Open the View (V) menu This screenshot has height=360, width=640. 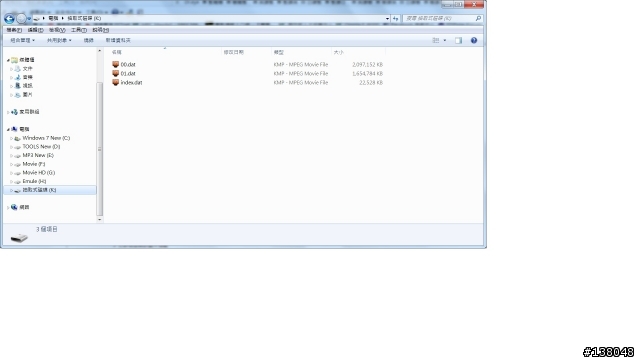pyautogui.click(x=57, y=30)
